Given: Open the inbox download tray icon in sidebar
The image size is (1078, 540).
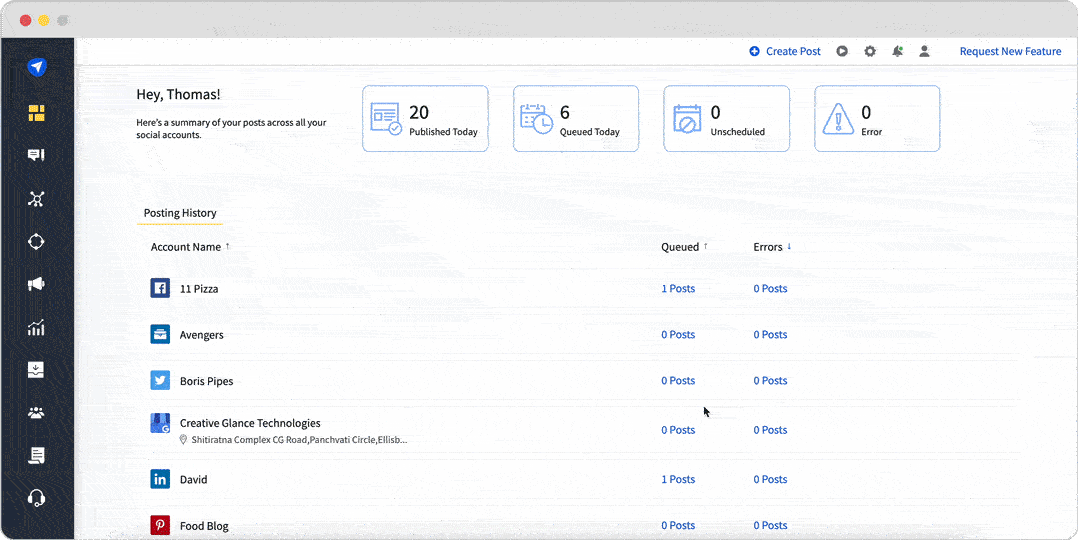Looking at the screenshot, I should pyautogui.click(x=36, y=370).
